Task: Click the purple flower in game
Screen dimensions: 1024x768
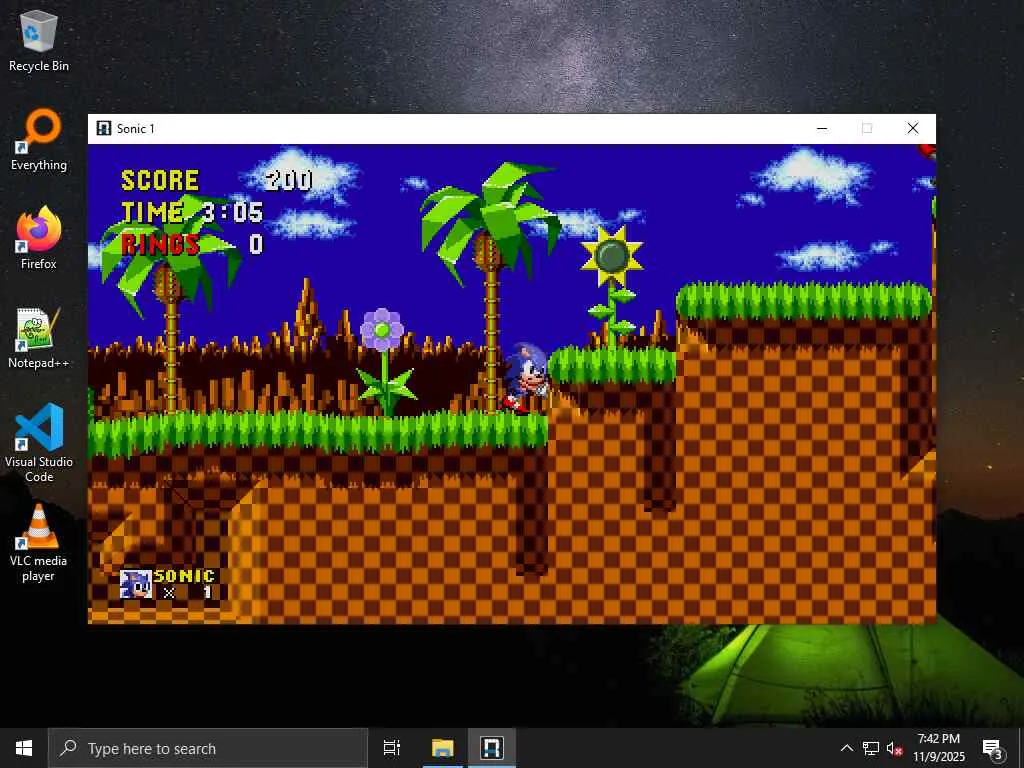Action: coord(382,330)
